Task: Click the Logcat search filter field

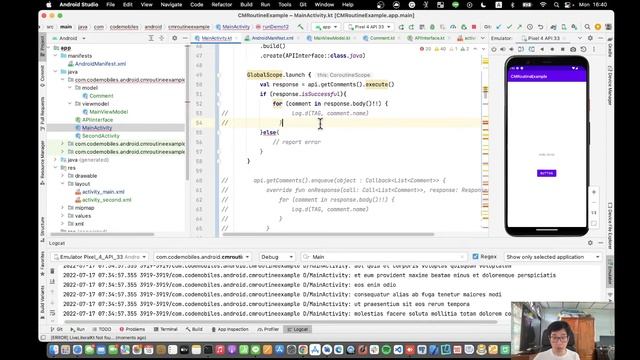Action: pos(384,257)
